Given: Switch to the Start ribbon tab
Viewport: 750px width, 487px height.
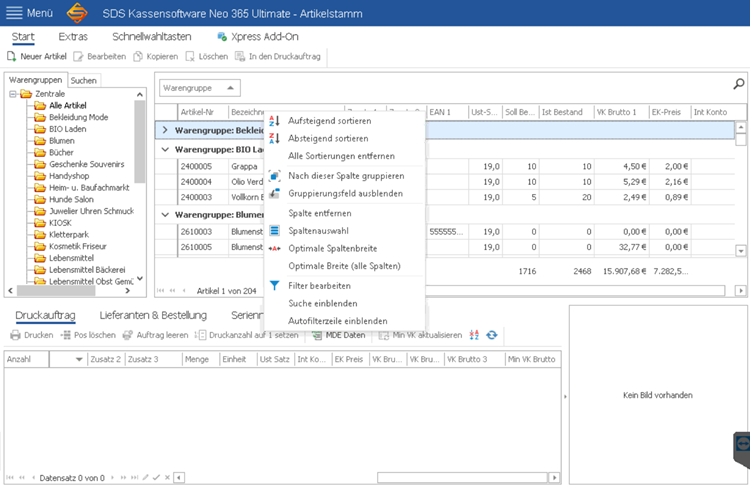Looking at the screenshot, I should 23,37.
